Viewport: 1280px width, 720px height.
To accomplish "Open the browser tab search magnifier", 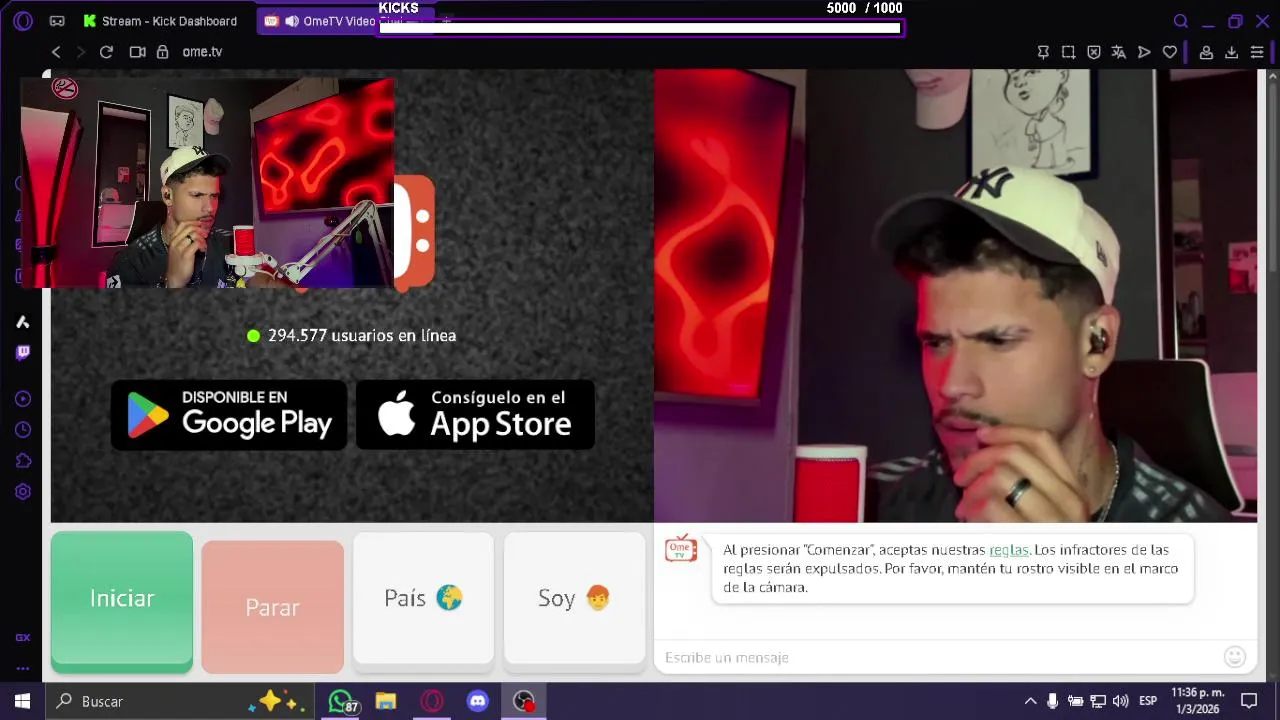I will pos(1181,21).
